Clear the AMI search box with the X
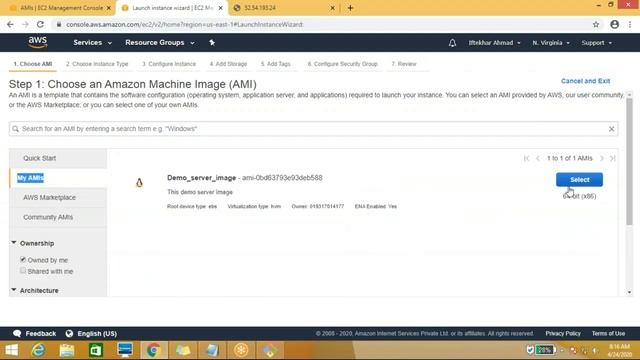This screenshot has height=360, width=640. pyautogui.click(x=611, y=129)
